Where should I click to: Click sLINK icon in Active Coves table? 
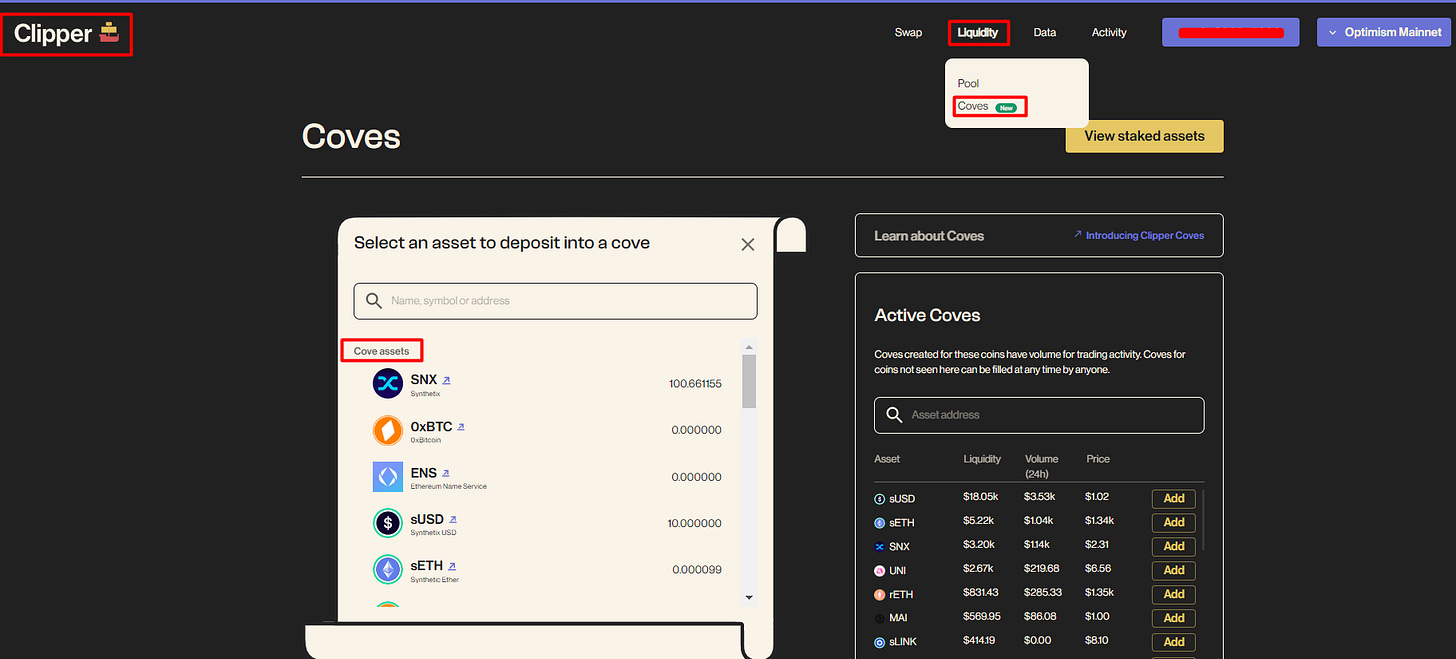(x=880, y=643)
